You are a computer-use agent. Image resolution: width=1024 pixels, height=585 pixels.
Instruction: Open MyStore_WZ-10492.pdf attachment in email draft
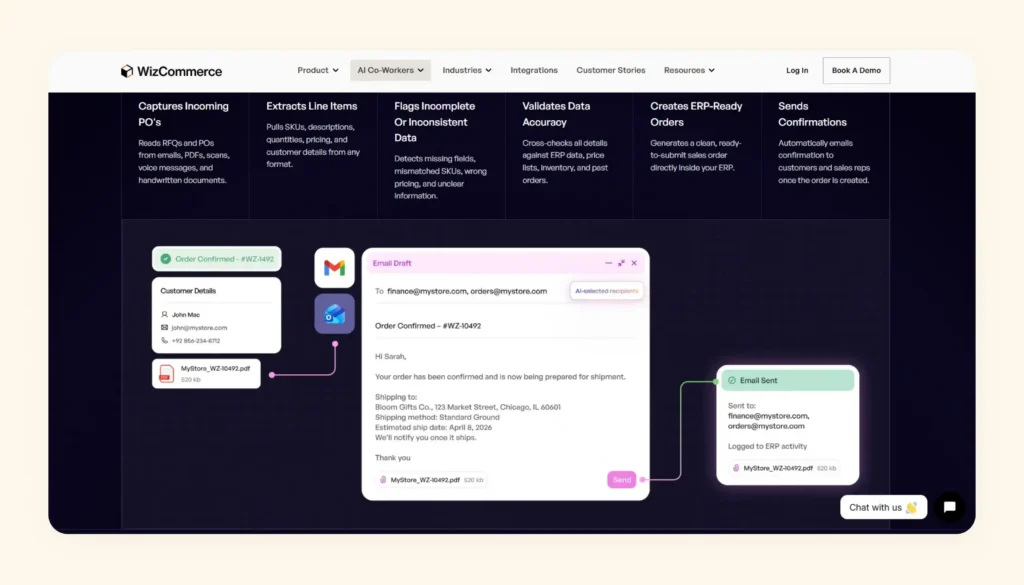coord(432,480)
